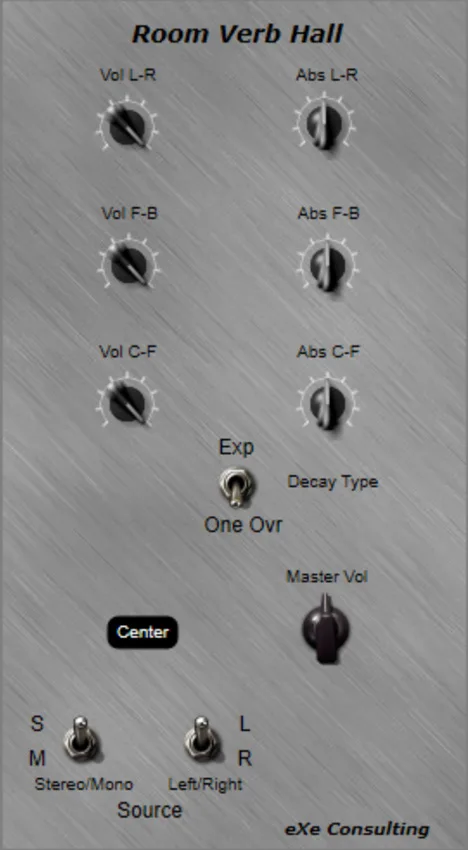The height and width of the screenshot is (850, 468).
Task: Select the Vol F-B knob
Action: [x=129, y=263]
